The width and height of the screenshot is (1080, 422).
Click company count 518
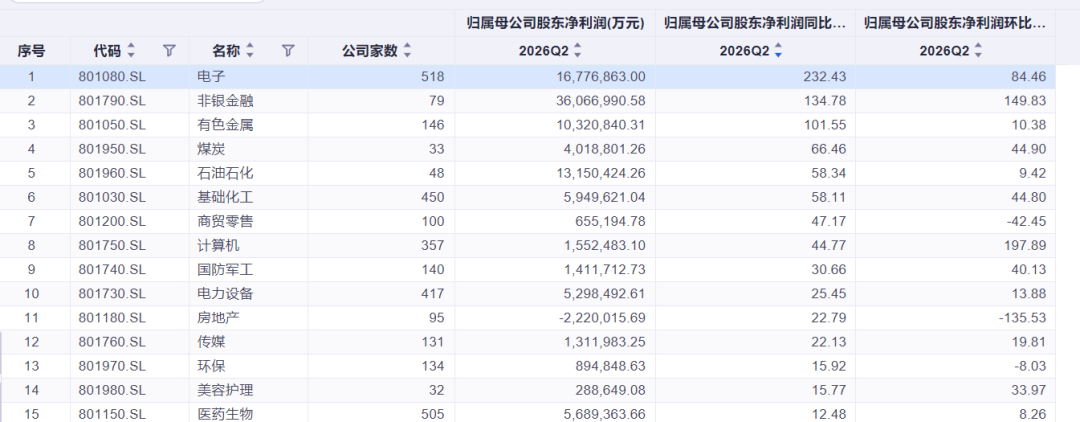435,77
